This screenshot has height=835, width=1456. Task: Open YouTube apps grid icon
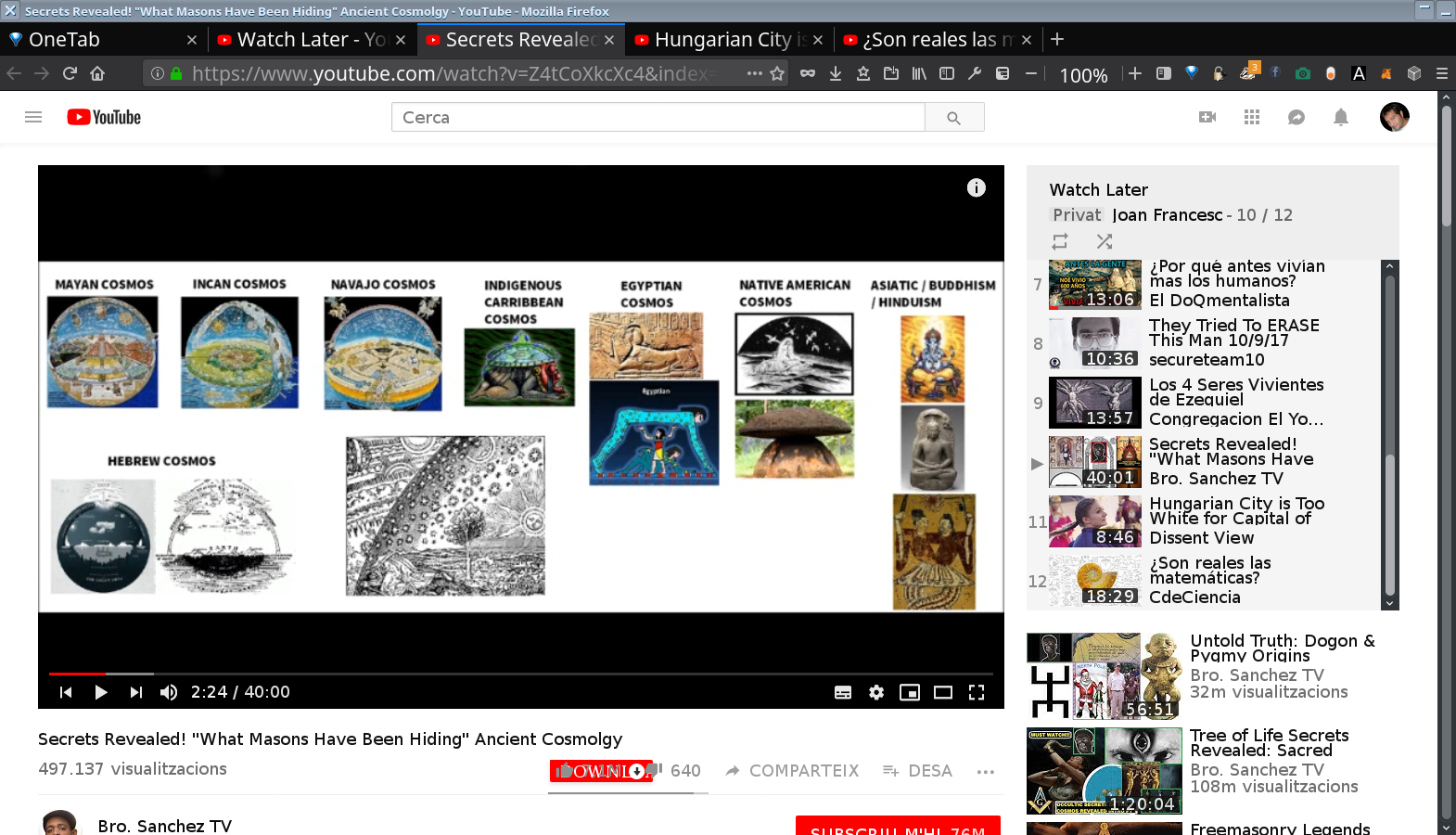[x=1252, y=117]
